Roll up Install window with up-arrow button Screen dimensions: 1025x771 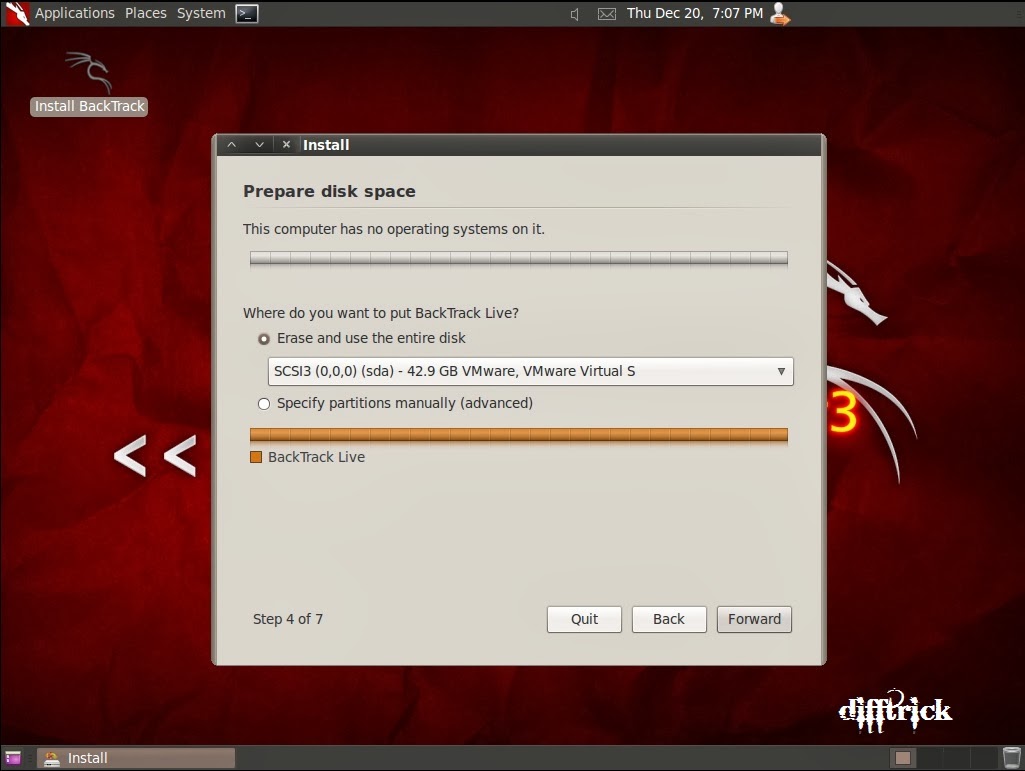pyautogui.click(x=231, y=145)
